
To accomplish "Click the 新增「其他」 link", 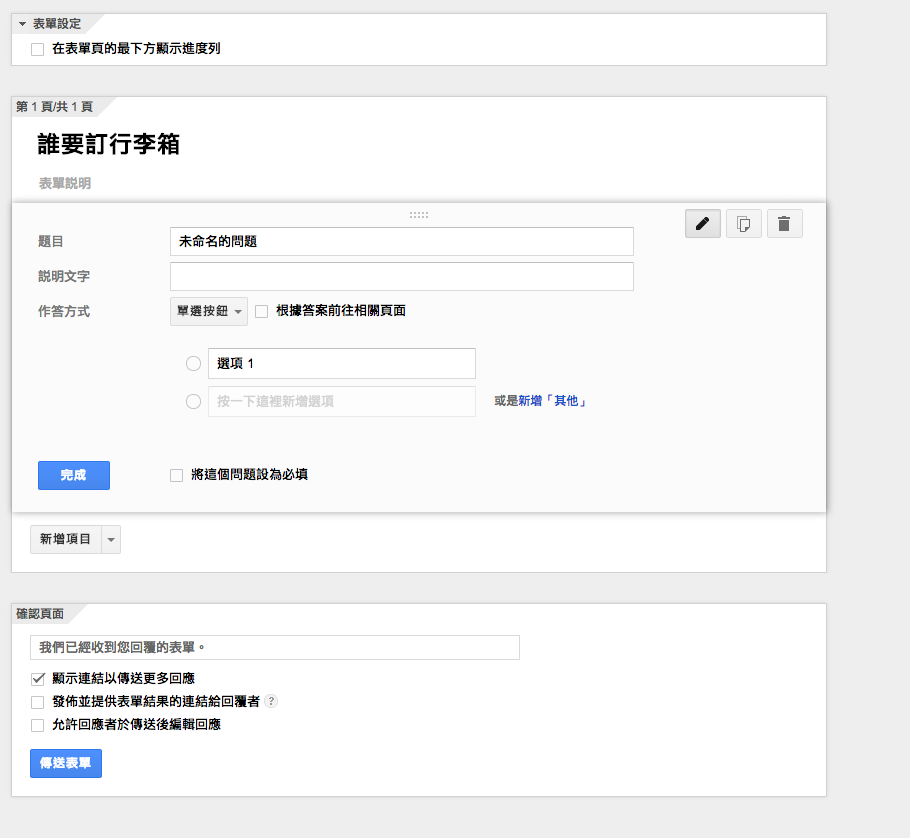I will (552, 401).
